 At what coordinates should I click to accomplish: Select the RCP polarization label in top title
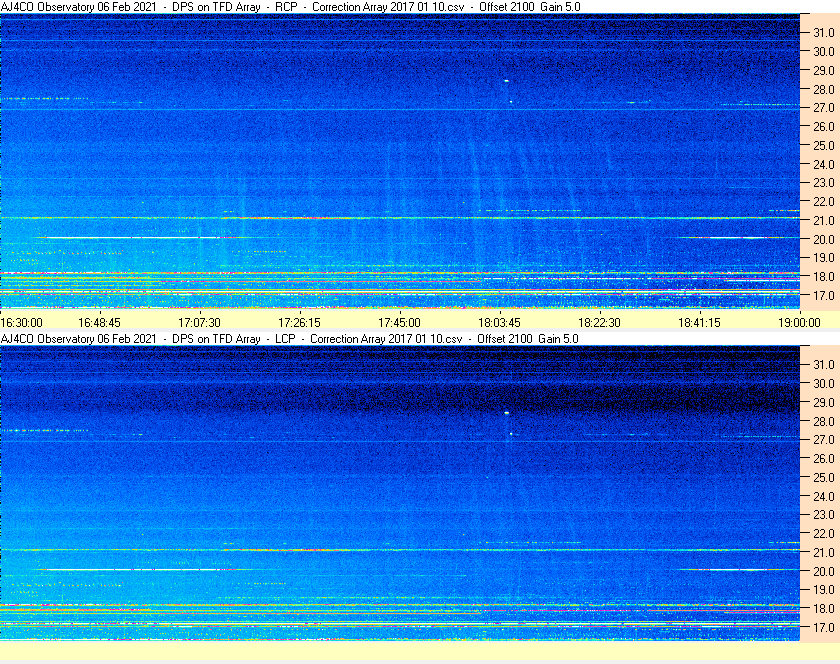(286, 7)
